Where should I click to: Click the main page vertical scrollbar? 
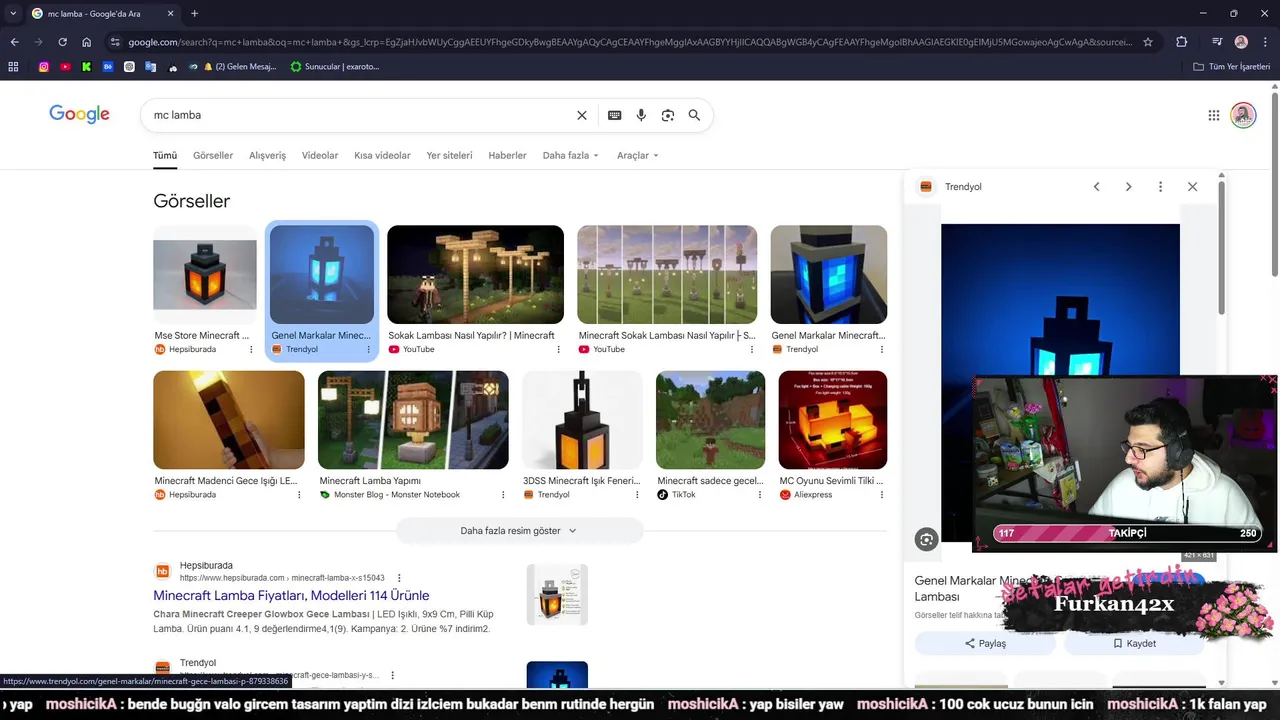point(1274,185)
